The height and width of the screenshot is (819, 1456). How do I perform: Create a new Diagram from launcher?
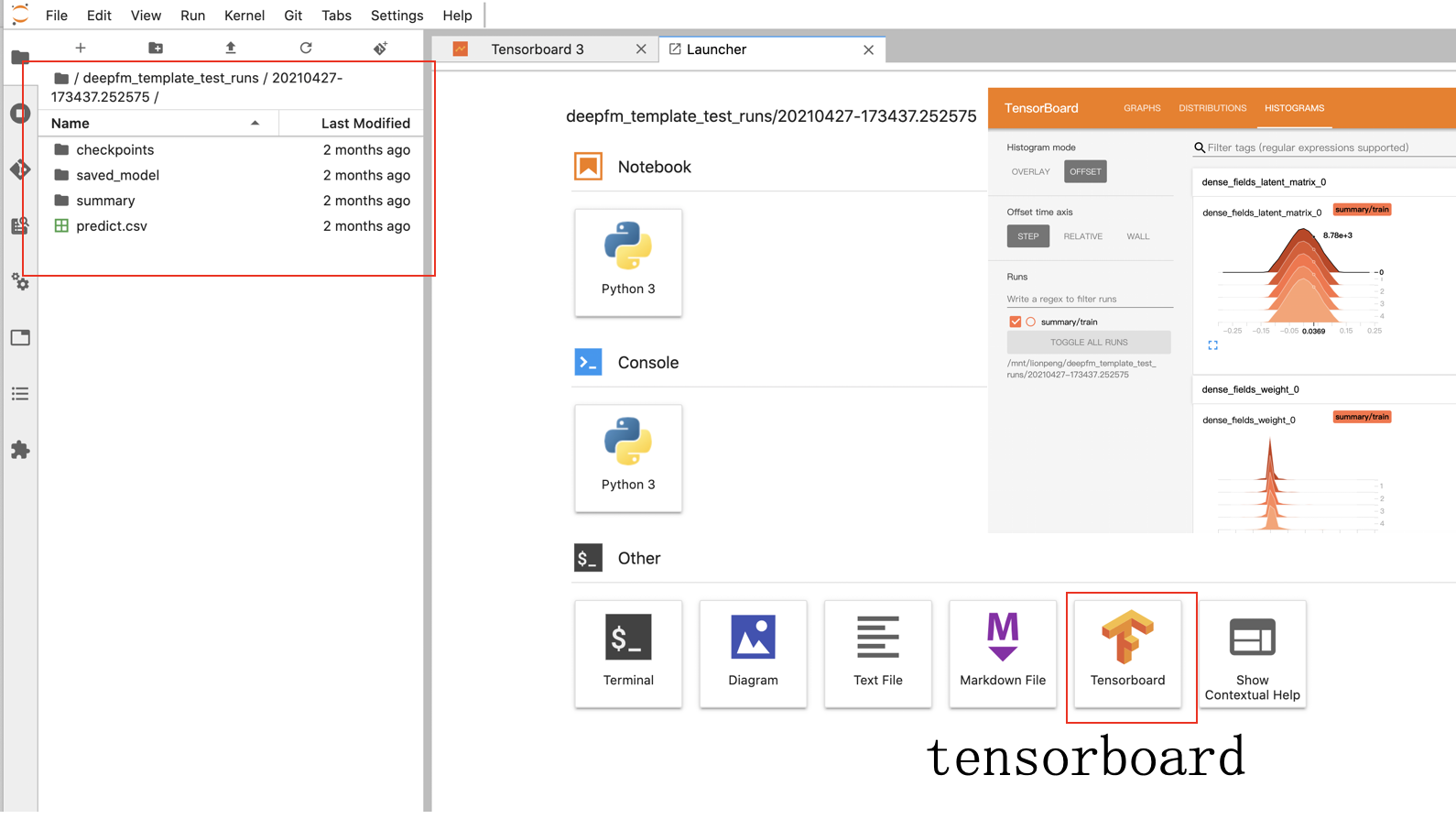(x=753, y=654)
